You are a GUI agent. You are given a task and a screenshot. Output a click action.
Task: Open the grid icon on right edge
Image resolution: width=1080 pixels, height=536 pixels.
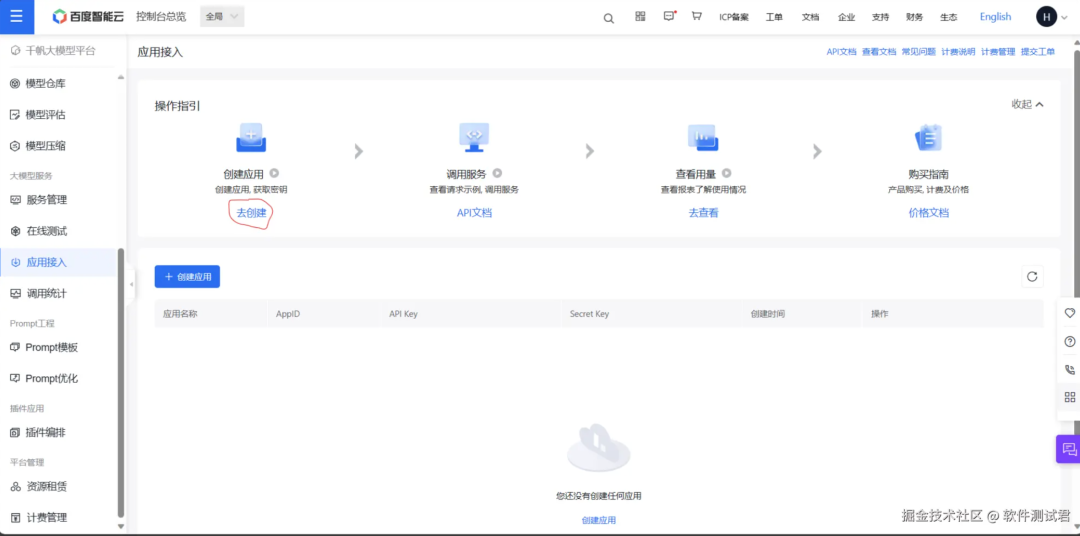click(x=1070, y=397)
